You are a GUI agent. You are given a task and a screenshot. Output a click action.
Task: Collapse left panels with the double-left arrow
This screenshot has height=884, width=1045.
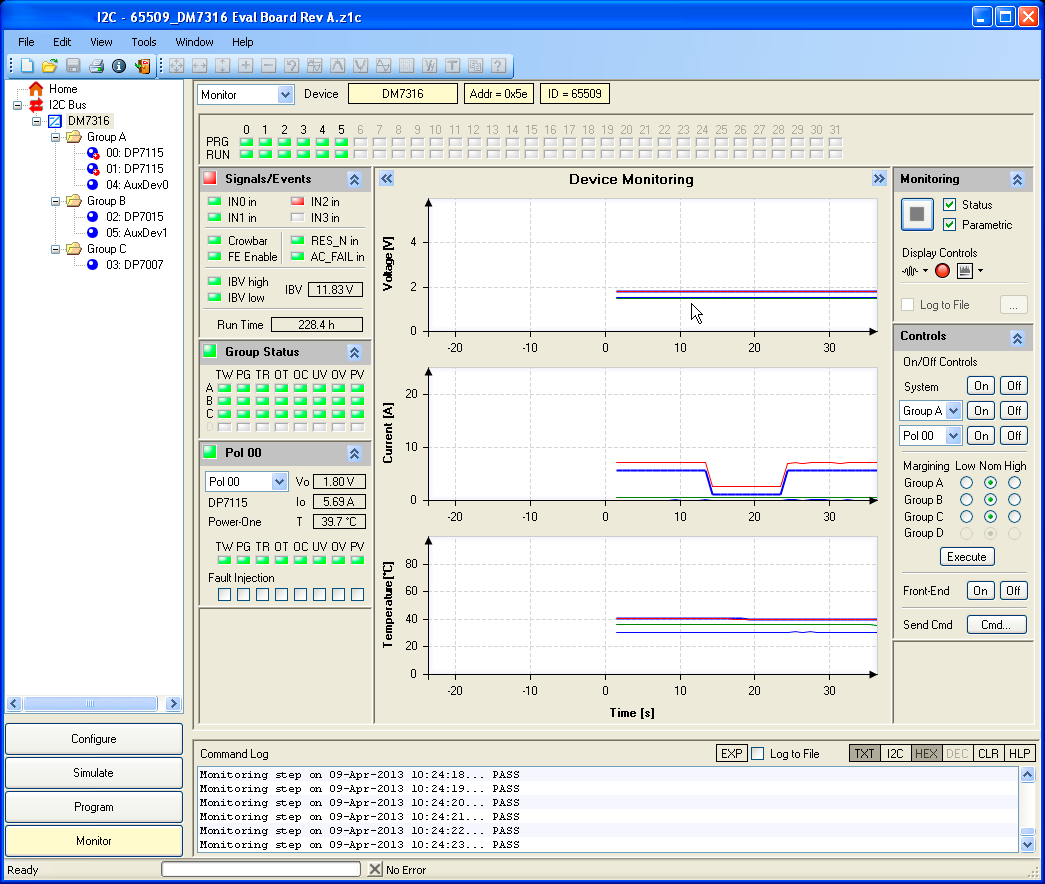pyautogui.click(x=387, y=179)
